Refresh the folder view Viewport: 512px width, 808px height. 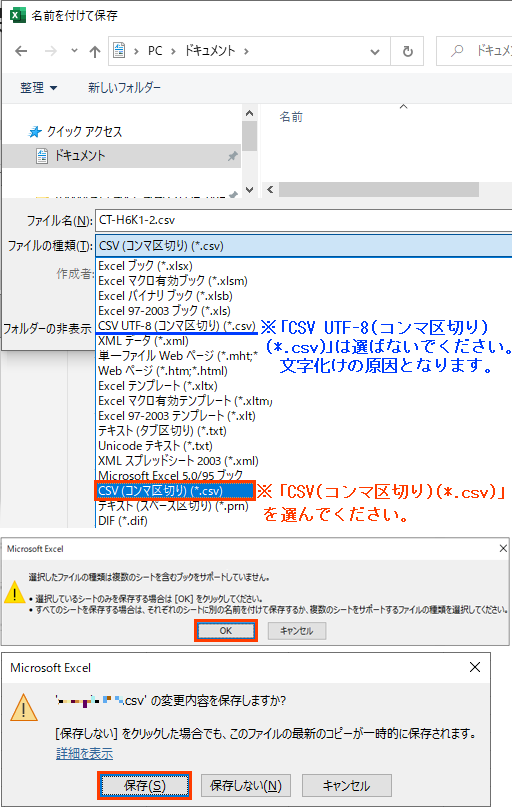coord(407,51)
